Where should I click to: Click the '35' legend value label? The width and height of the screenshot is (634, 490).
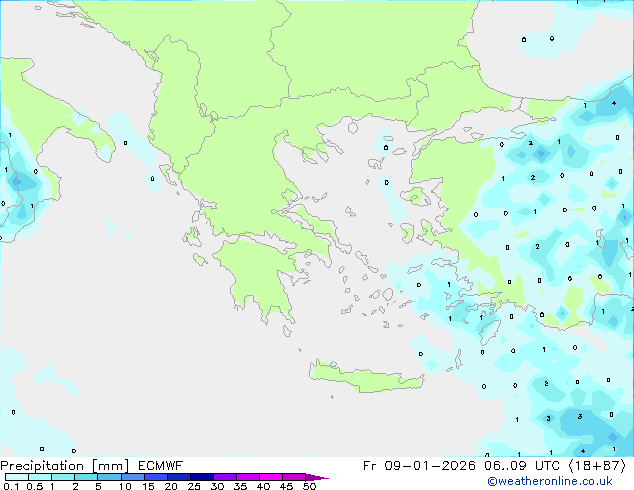(x=240, y=486)
